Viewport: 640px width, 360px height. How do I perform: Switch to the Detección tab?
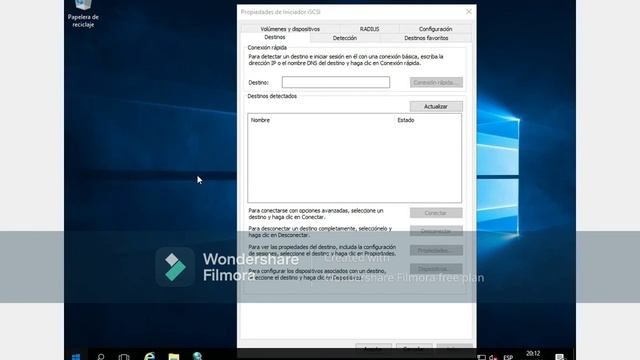coord(344,38)
